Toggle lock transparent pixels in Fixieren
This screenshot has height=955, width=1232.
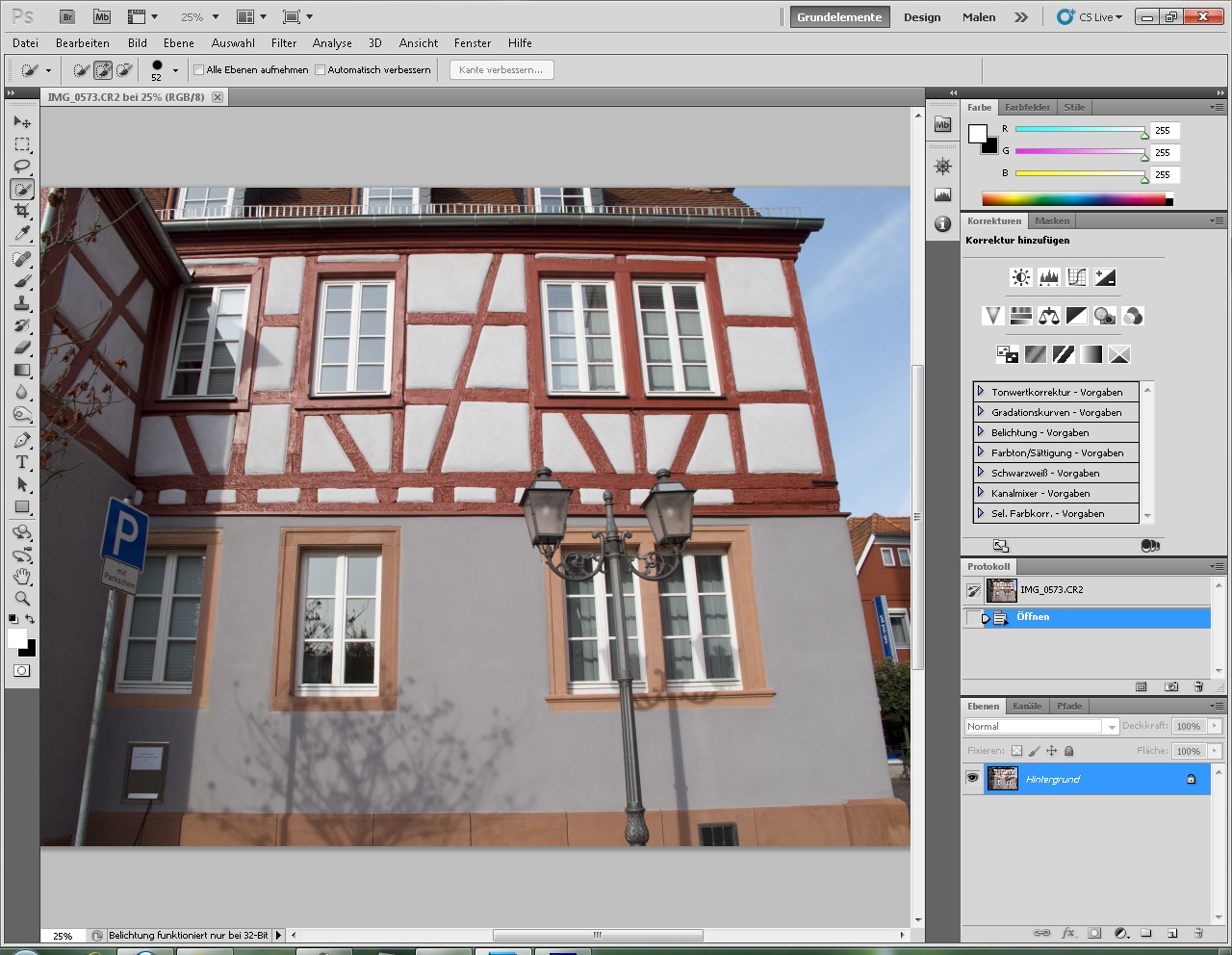pyautogui.click(x=1016, y=751)
